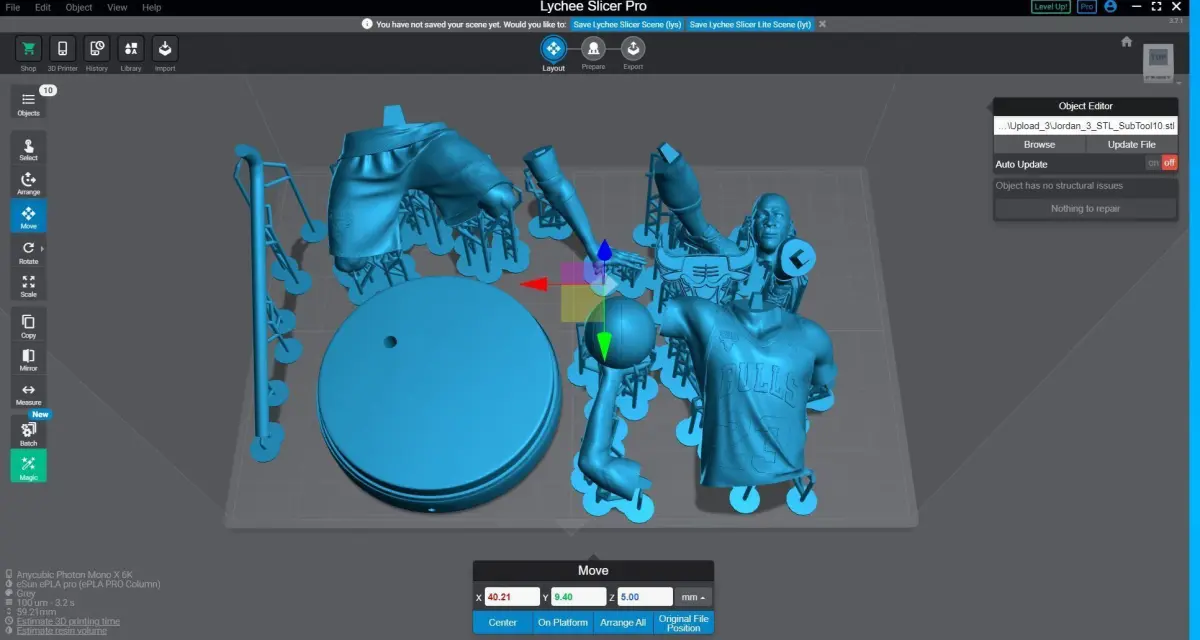Viewport: 1200px width, 640px height.
Task: Click the Level Up! badge
Action: tap(1050, 7)
